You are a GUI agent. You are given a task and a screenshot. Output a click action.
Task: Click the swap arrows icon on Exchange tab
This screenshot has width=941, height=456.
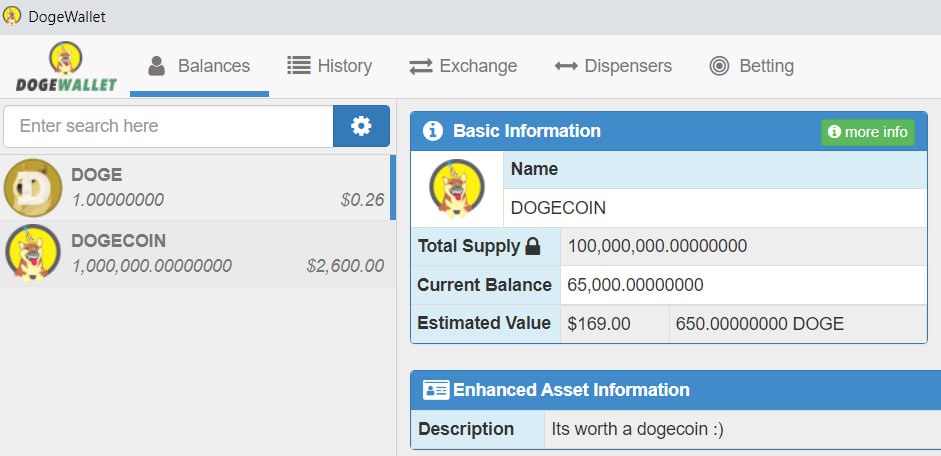click(421, 66)
